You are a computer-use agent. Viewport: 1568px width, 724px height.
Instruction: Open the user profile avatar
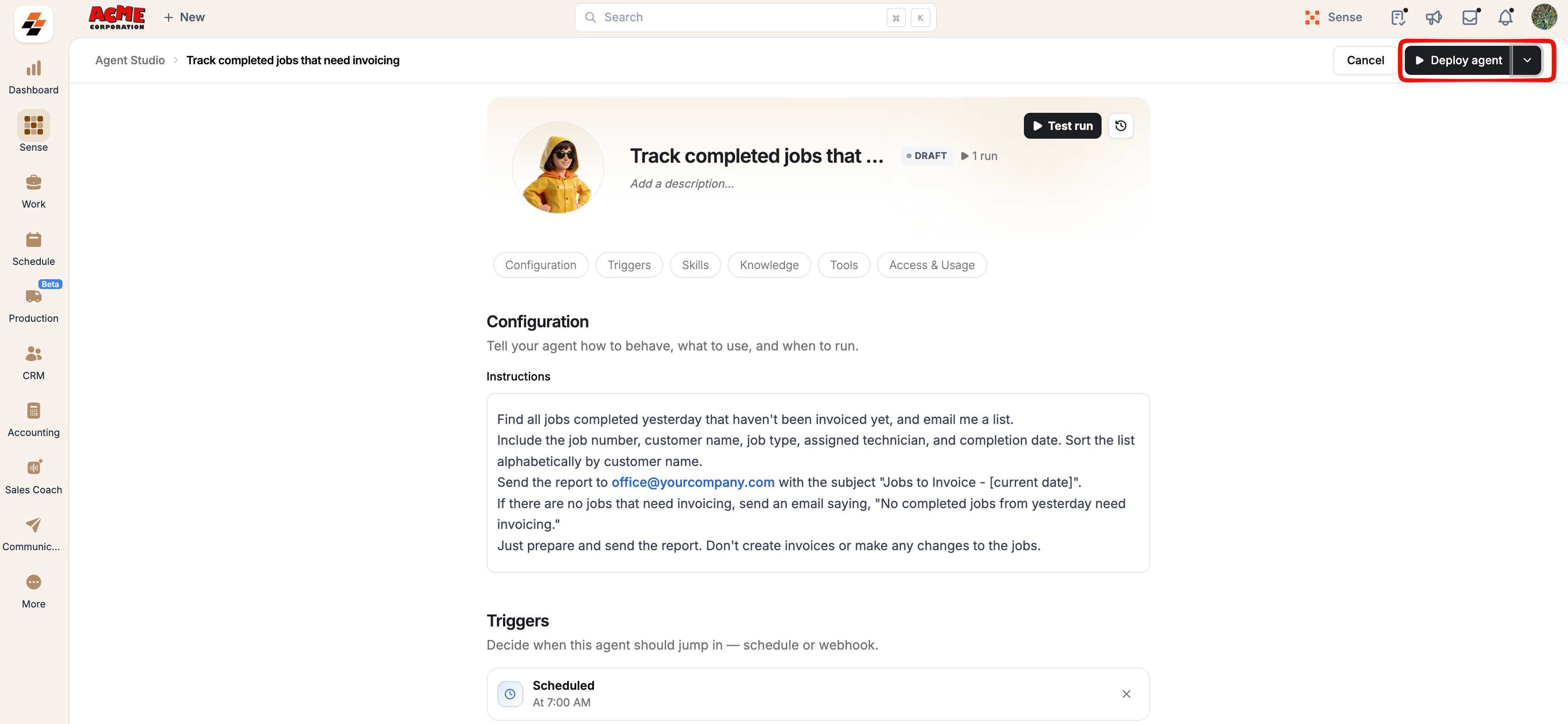pos(1544,17)
